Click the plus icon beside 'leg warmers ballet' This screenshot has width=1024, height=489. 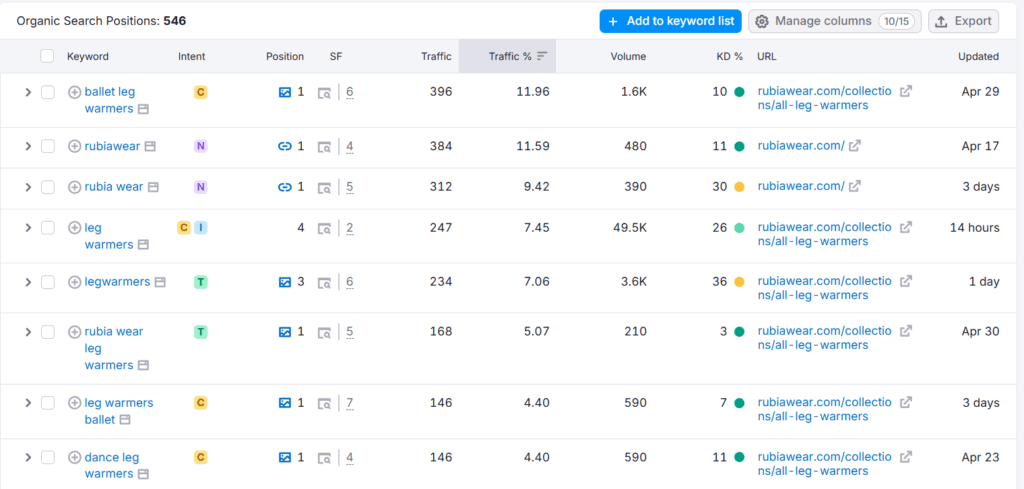(74, 403)
